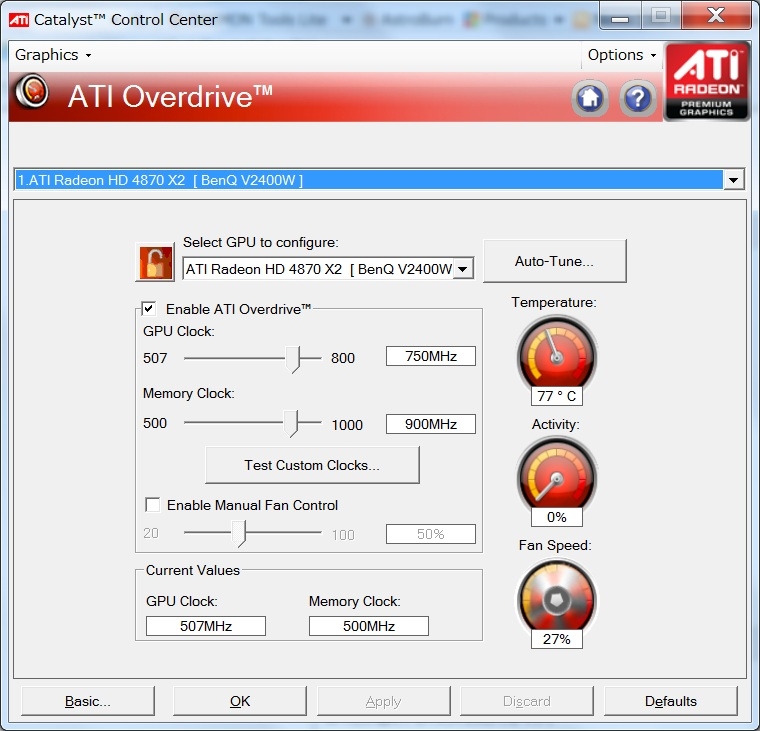Click the ATI icon in the title bar
The image size is (760, 731).
click(19, 20)
